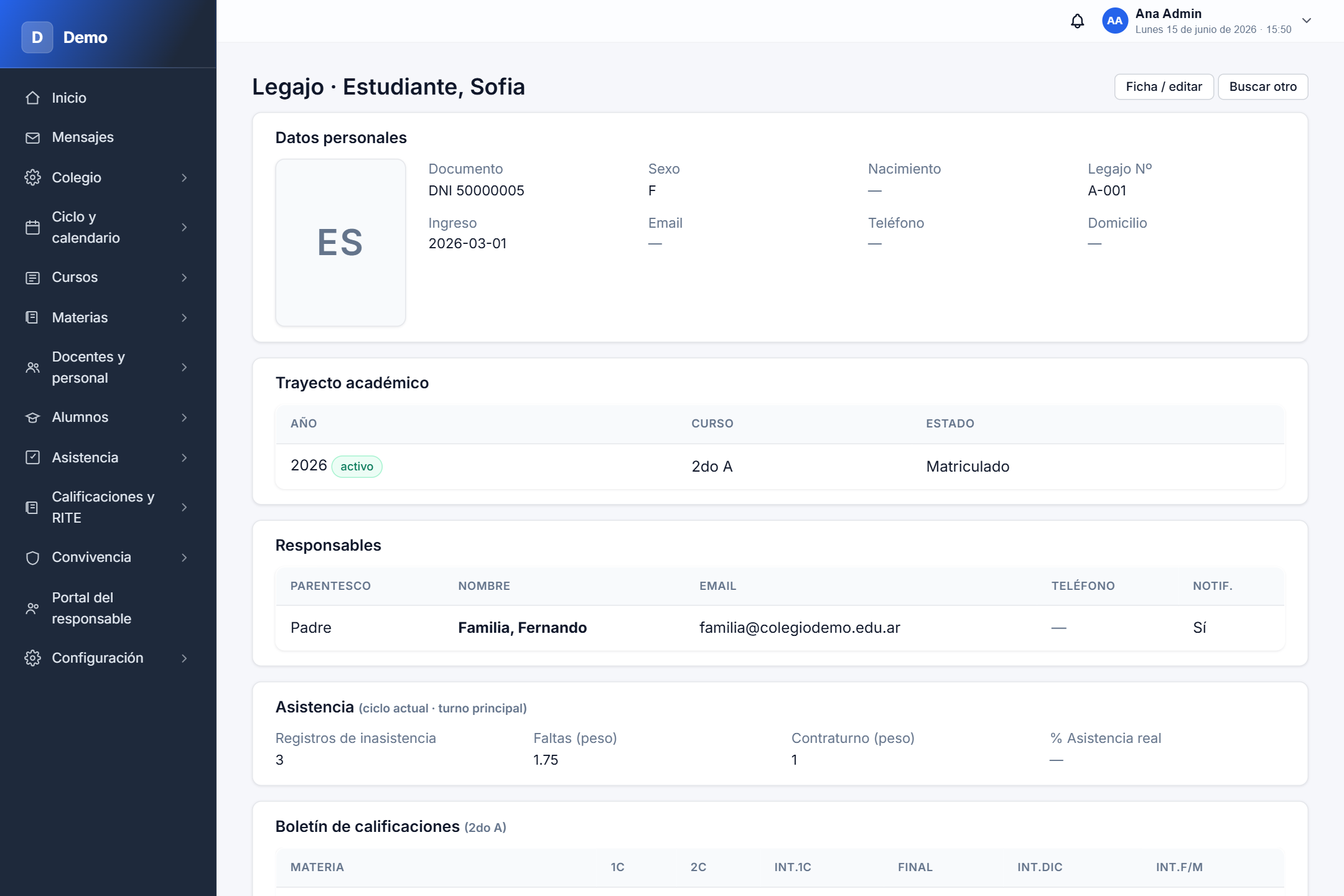Screen dimensions: 1344x896
Task: Expand Calificaciones y RITE chevron
Action: [x=184, y=507]
